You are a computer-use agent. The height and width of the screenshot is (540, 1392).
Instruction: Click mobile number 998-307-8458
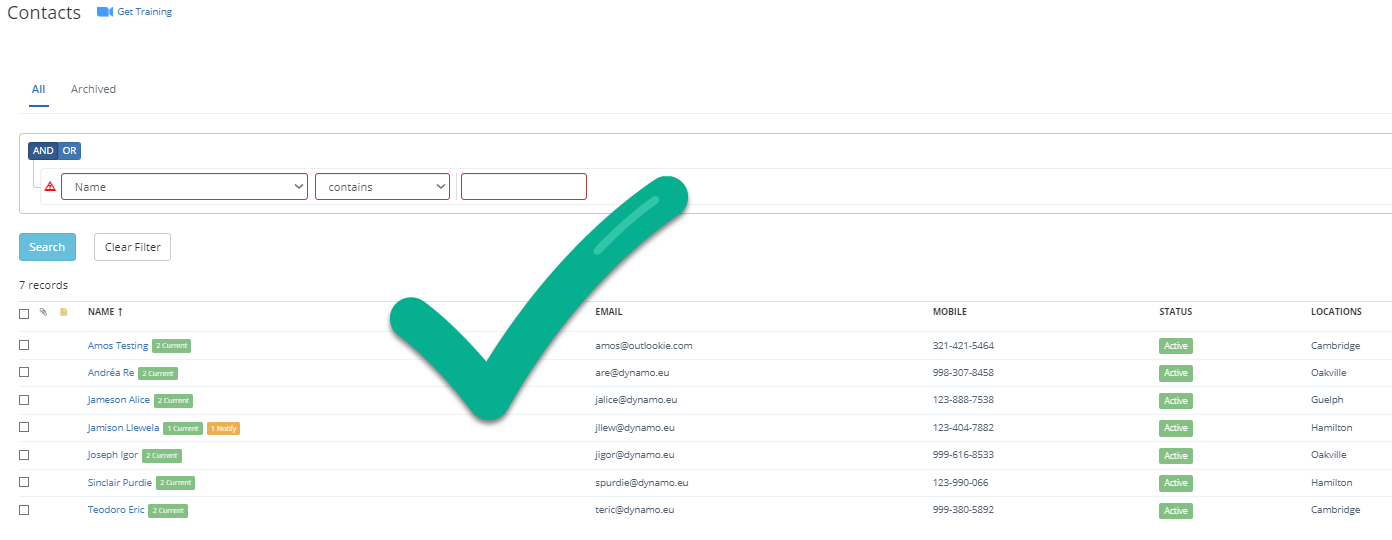click(963, 373)
